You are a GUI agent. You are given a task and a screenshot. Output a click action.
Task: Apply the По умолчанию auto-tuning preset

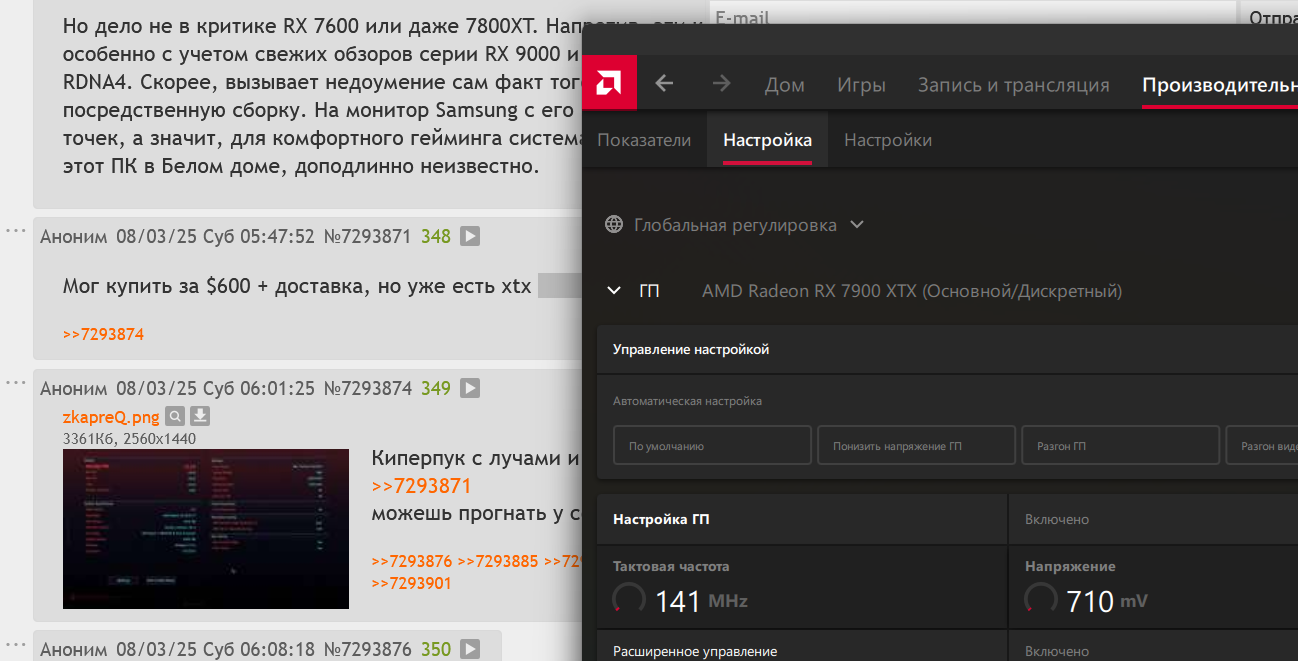[712, 446]
